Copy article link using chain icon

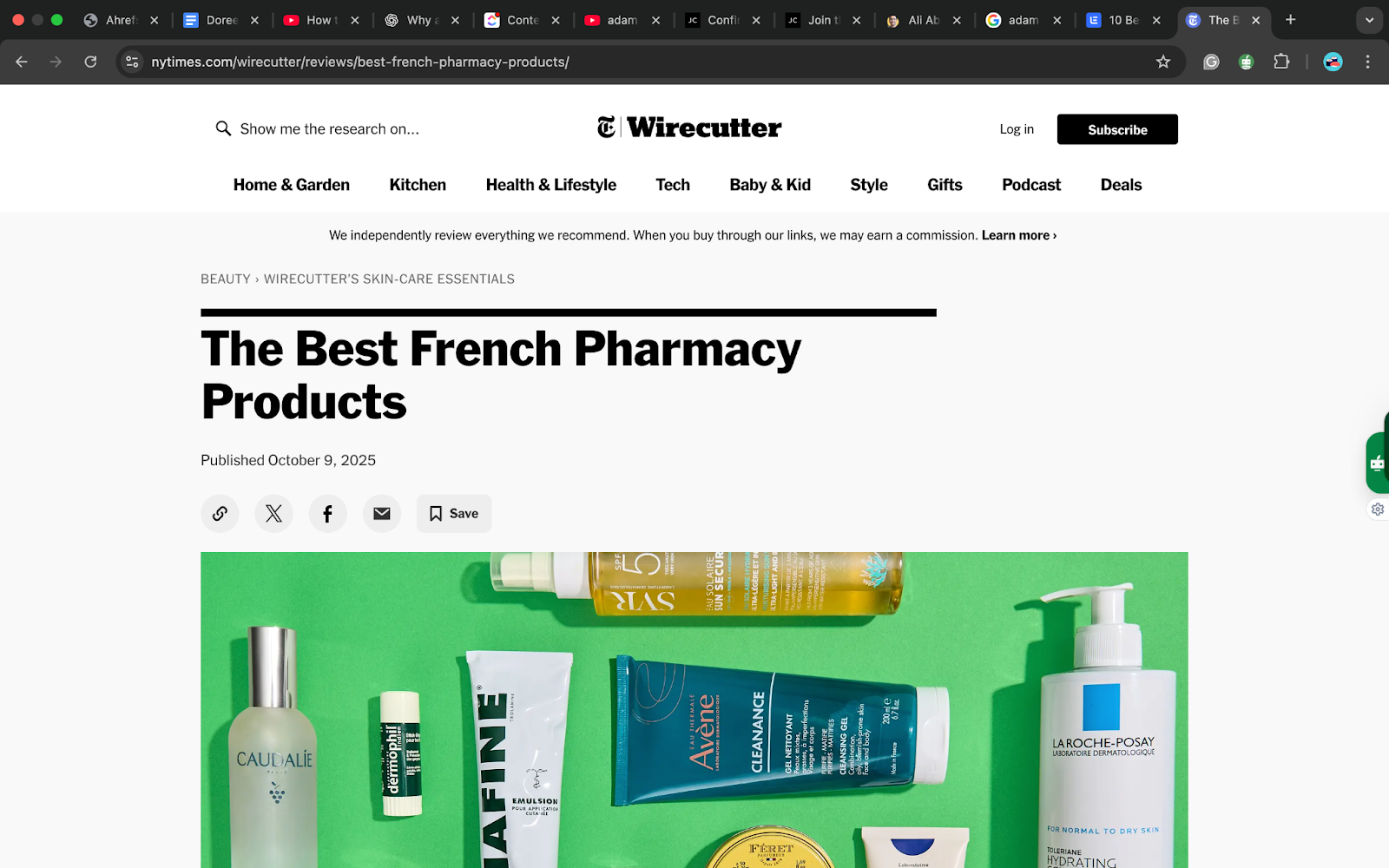pos(220,514)
